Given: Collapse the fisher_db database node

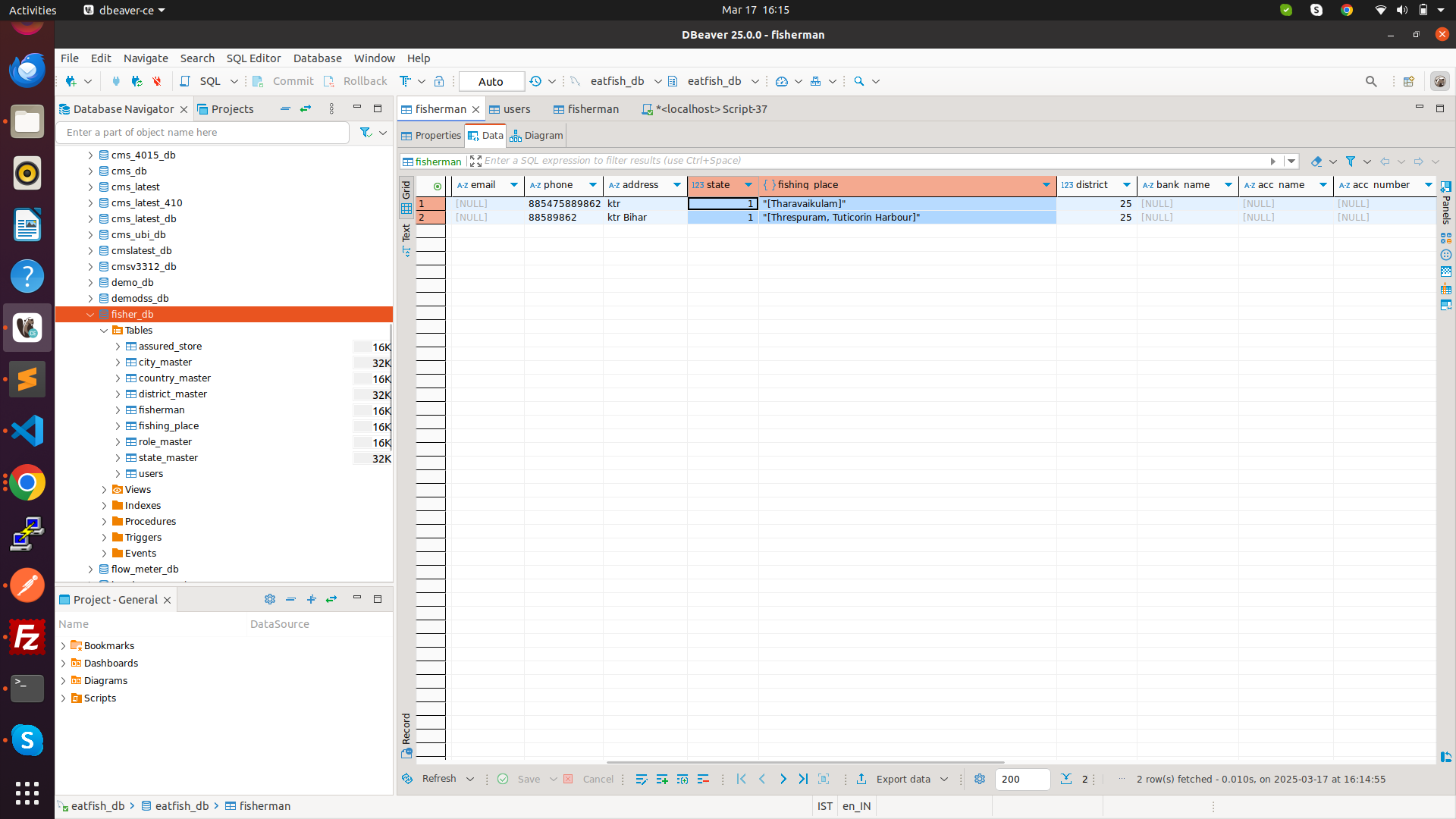Looking at the screenshot, I should click(x=91, y=315).
